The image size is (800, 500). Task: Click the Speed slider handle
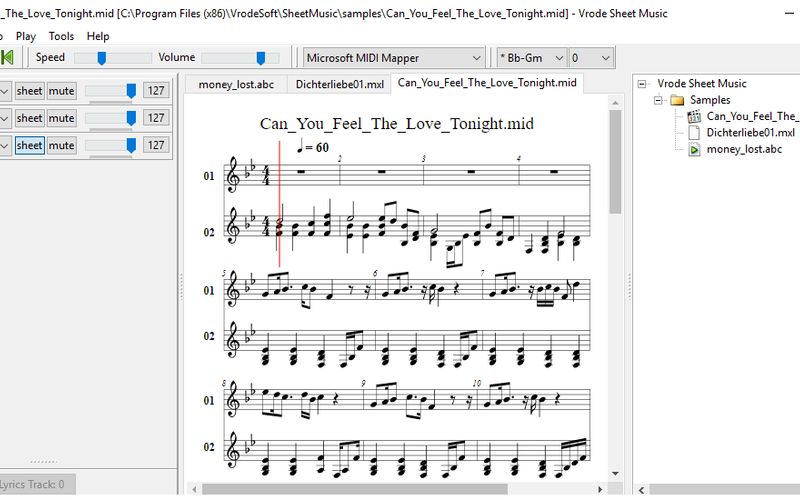[102, 58]
